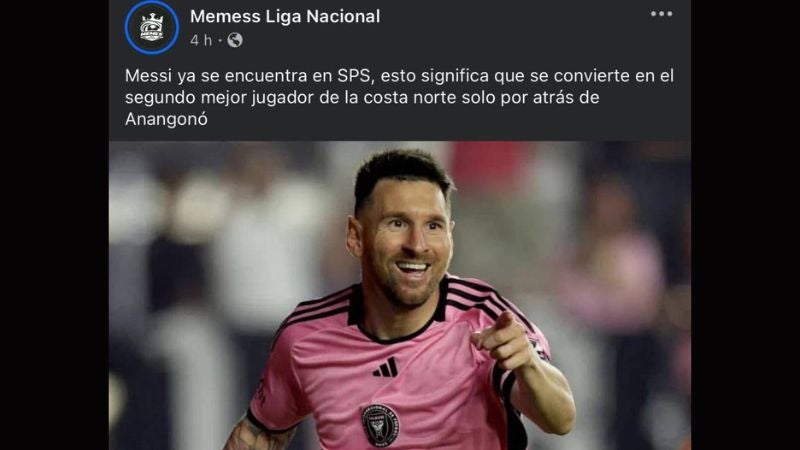800x450 pixels.
Task: Open the three-dot post options menu
Action: click(661, 14)
